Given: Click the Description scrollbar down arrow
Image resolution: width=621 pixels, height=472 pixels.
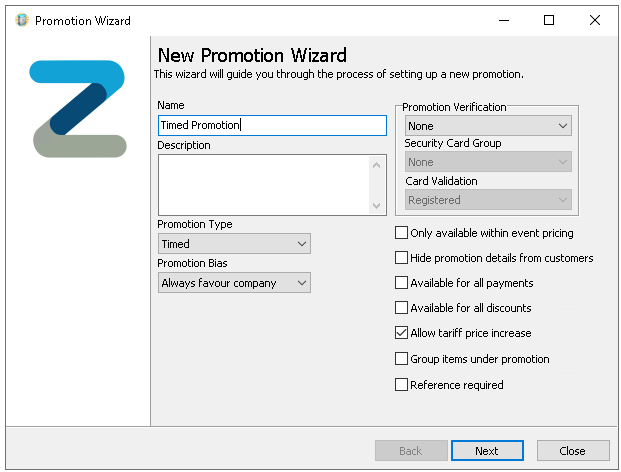Looking at the screenshot, I should pos(377,205).
